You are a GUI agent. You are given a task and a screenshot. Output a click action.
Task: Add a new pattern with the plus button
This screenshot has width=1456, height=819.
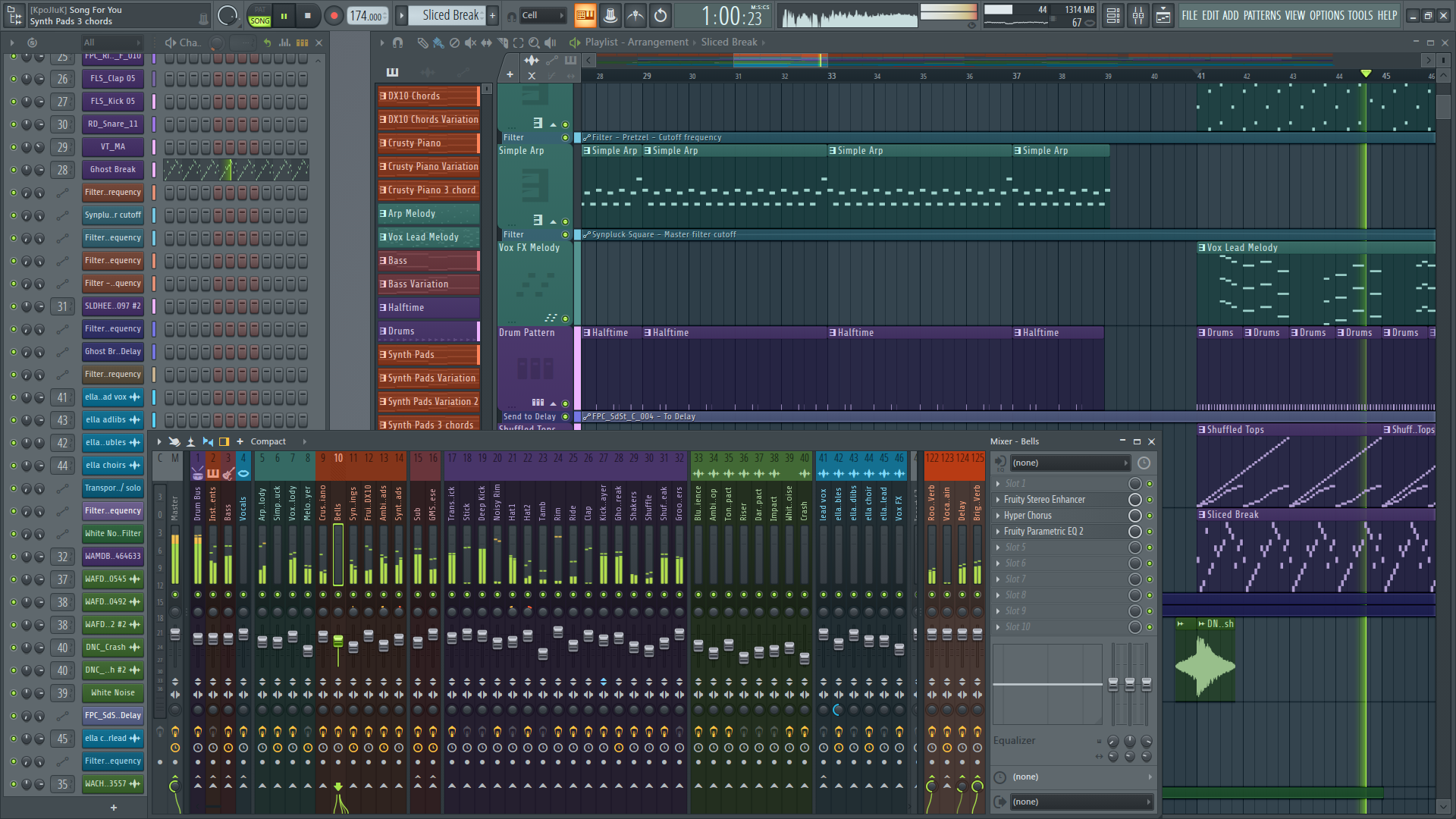point(492,15)
